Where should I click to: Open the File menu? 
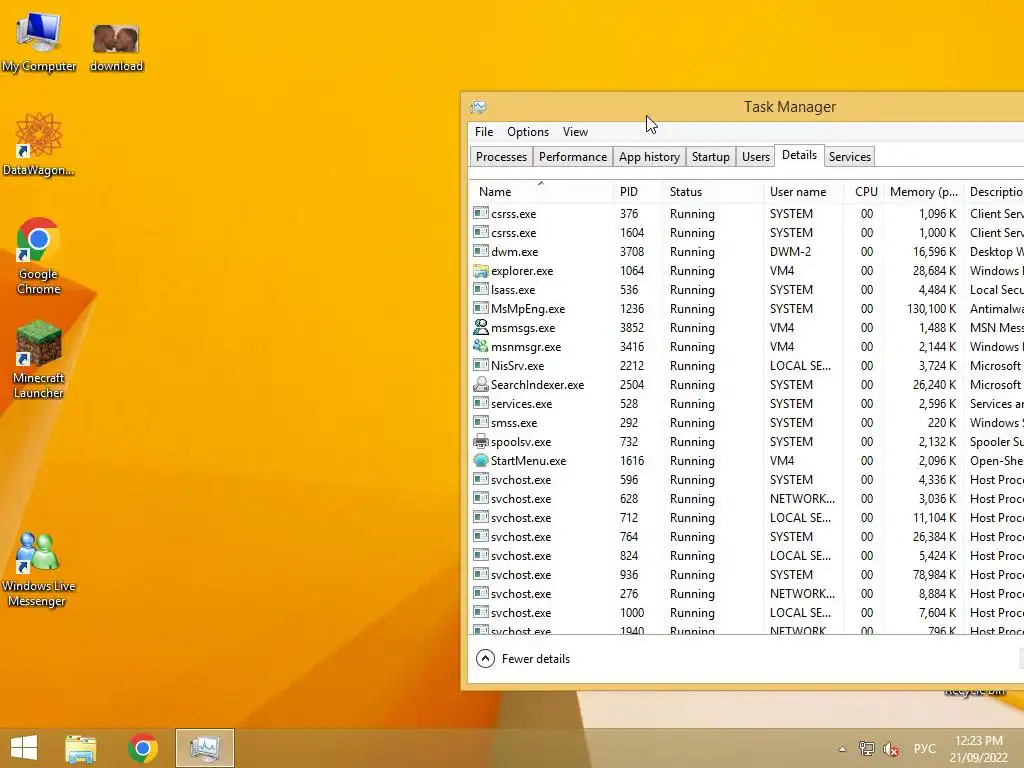tap(484, 132)
